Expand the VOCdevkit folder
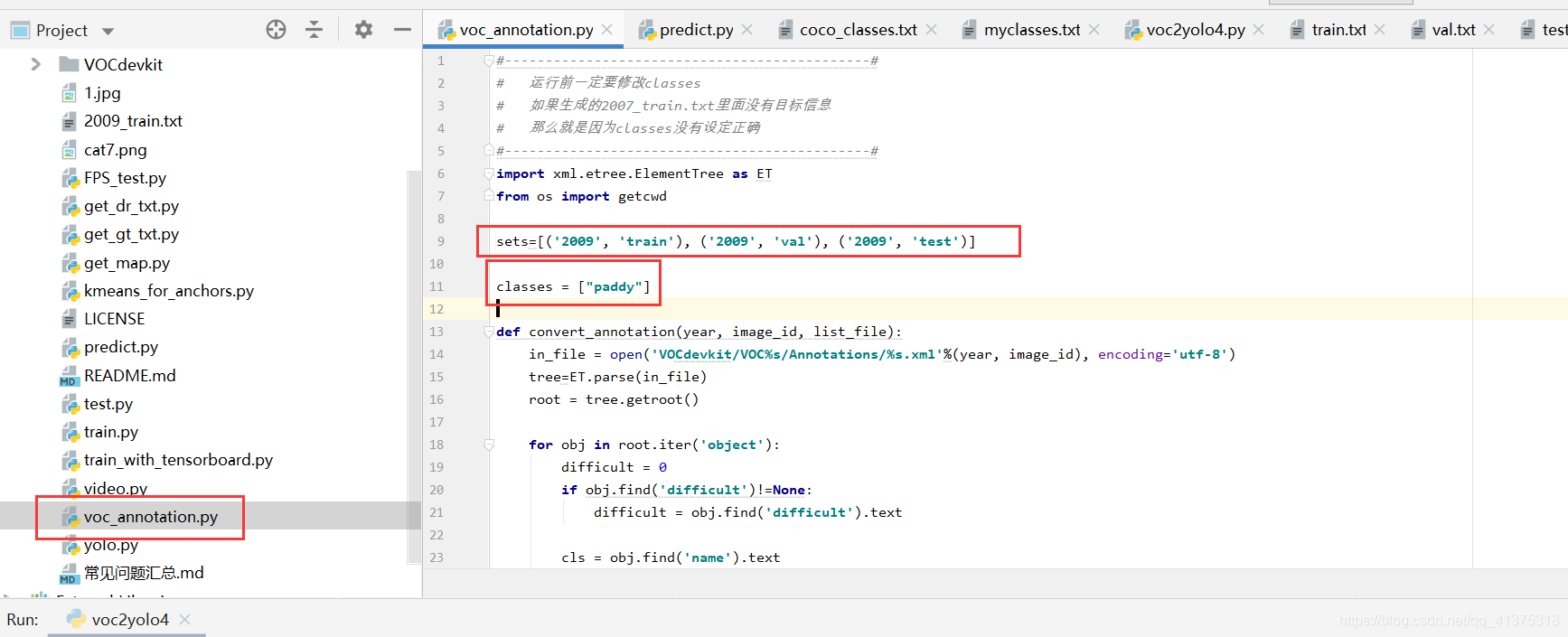The width and height of the screenshot is (1568, 637). (x=35, y=64)
